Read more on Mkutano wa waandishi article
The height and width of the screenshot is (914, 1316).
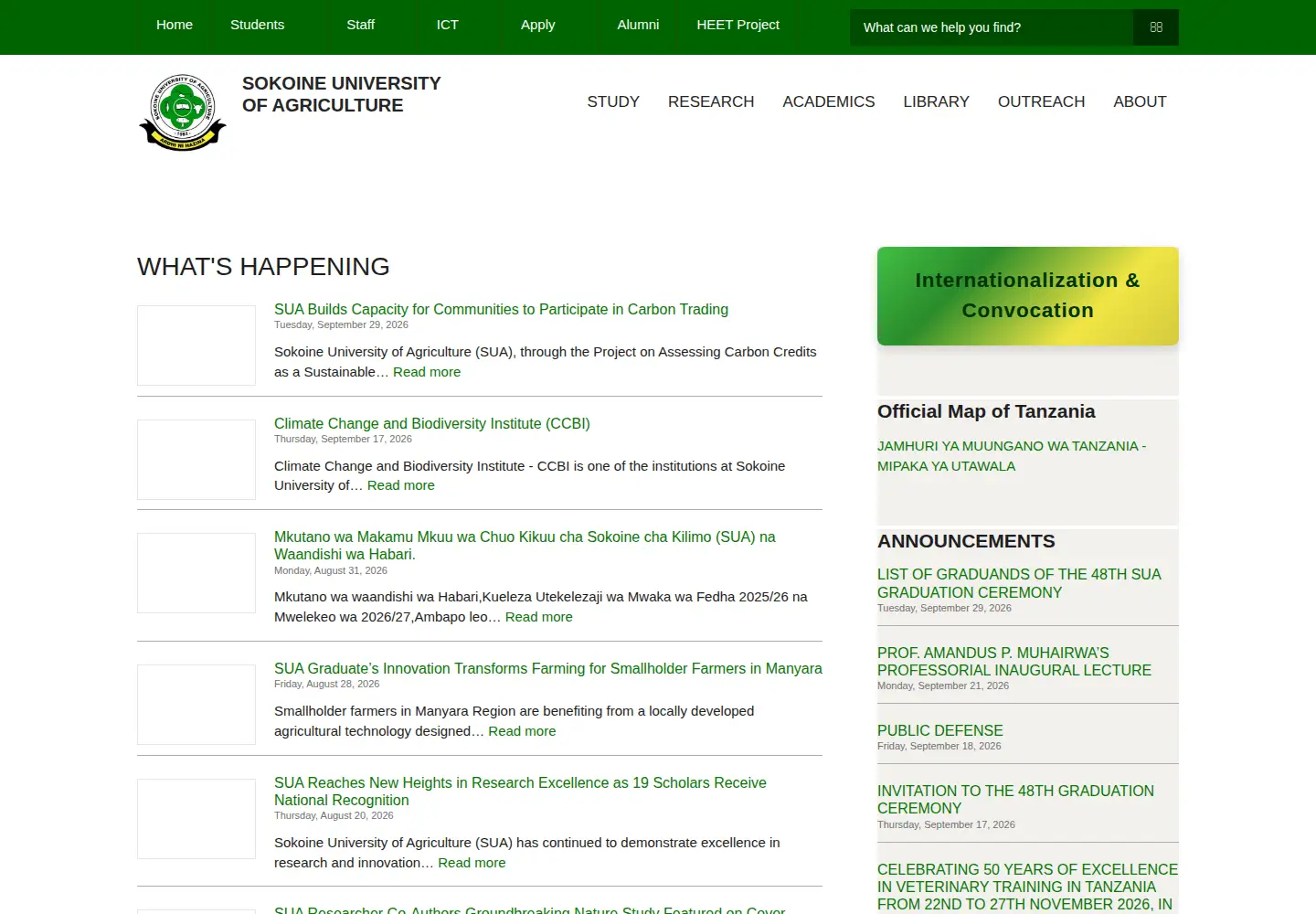[x=539, y=617]
